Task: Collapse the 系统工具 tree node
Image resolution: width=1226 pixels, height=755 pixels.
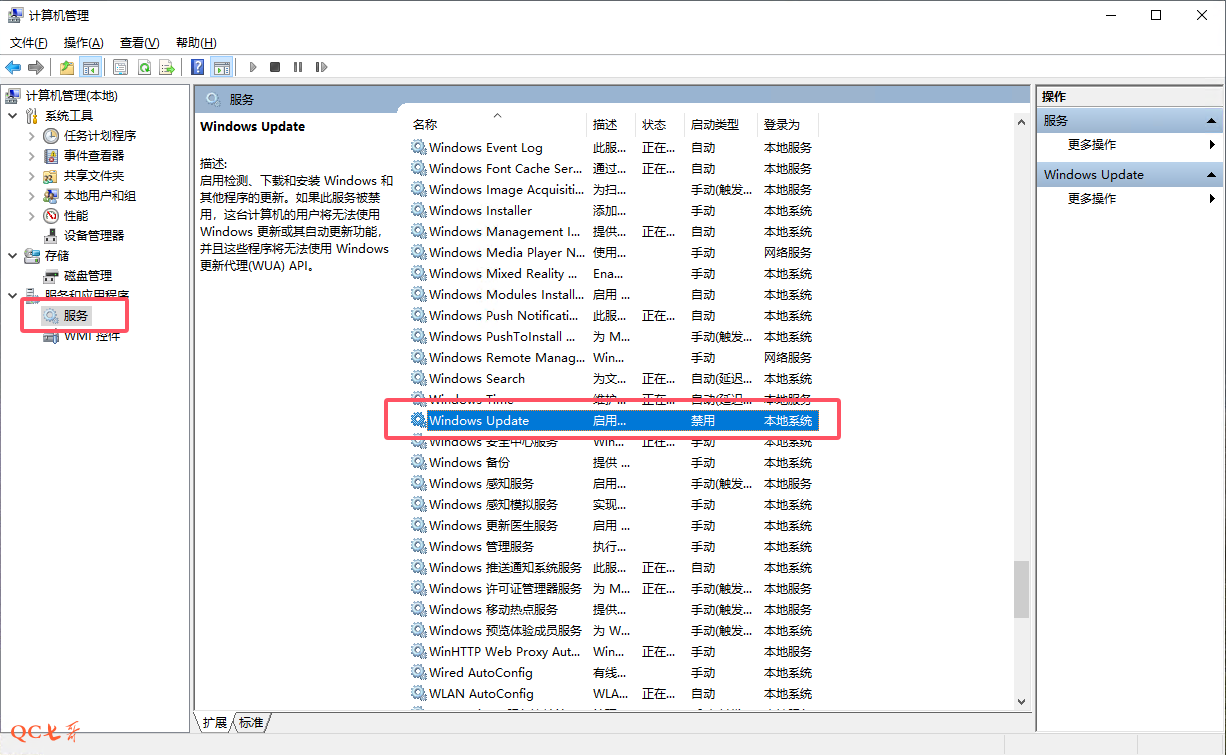Action: 12,116
